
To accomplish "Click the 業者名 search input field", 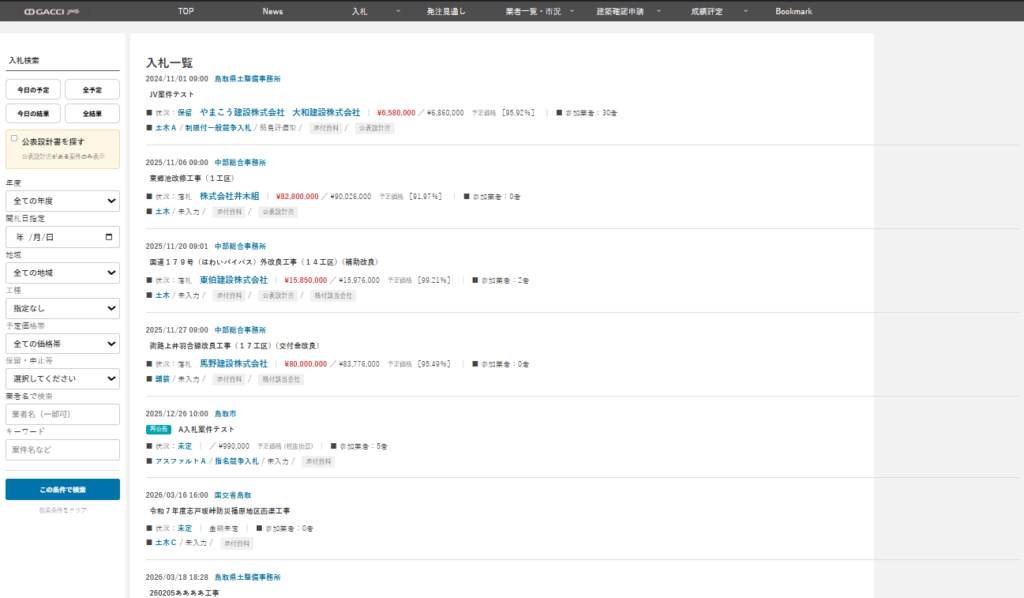I will [x=62, y=414].
